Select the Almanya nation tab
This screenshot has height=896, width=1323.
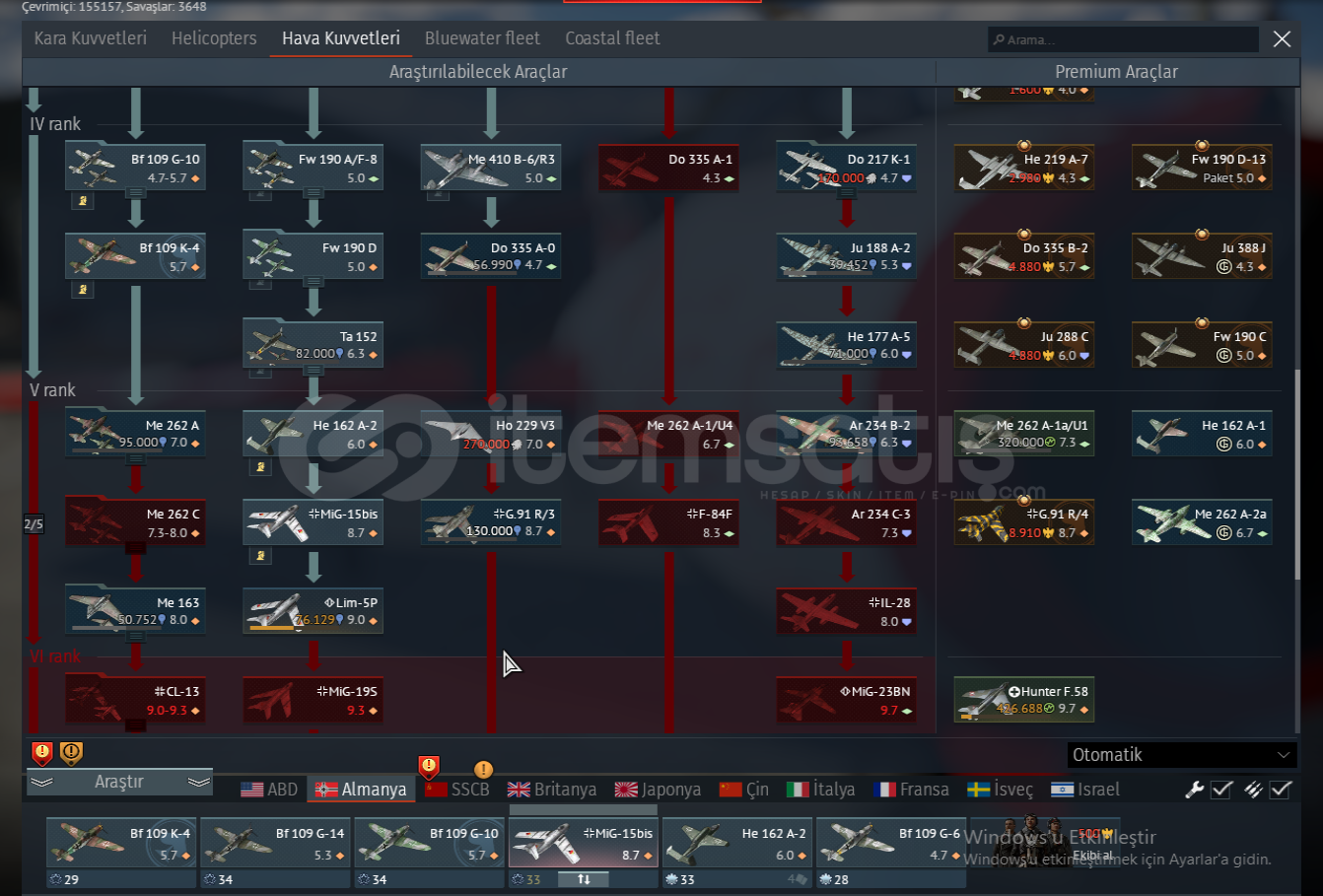click(361, 790)
